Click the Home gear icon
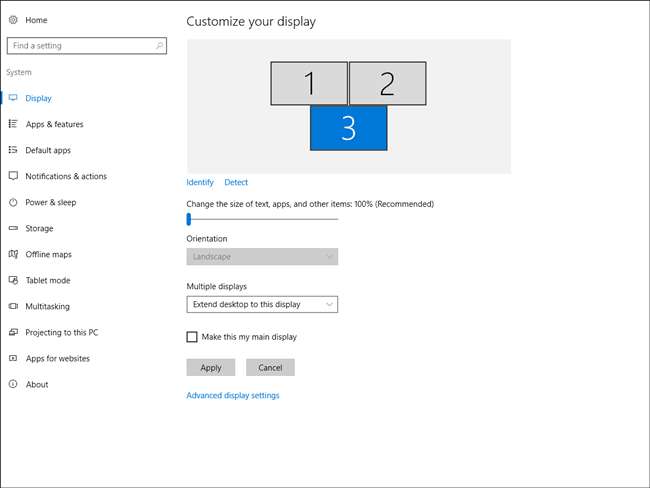This screenshot has width=650, height=488. [13, 20]
